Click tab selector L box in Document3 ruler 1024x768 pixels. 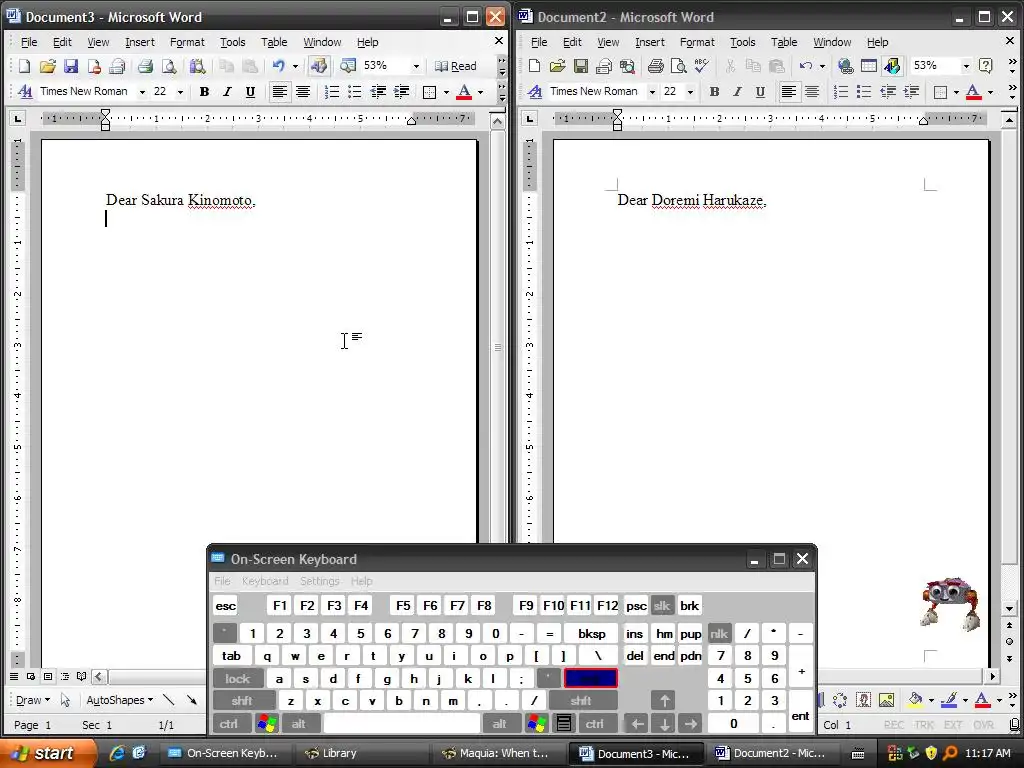[18, 119]
